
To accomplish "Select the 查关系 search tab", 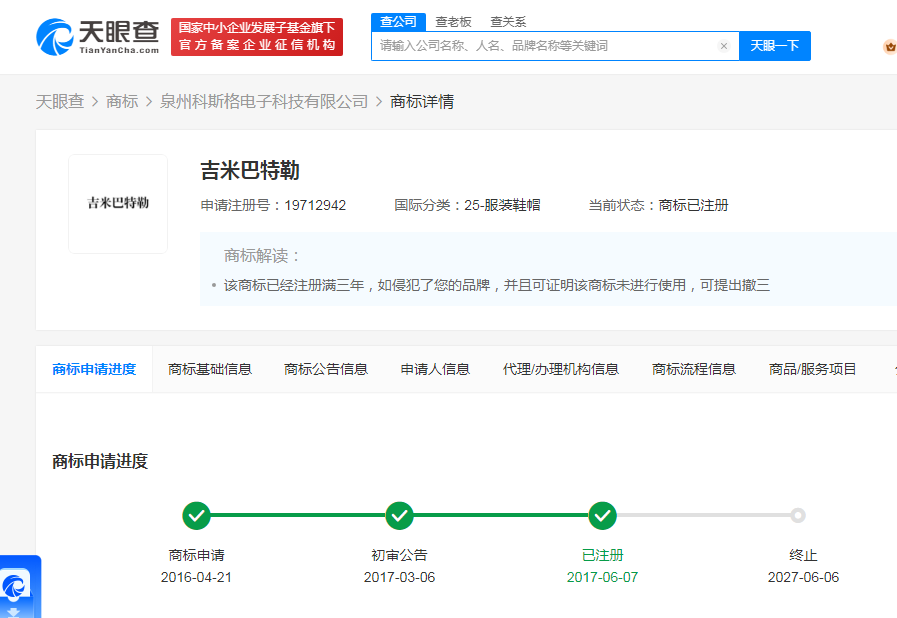I will pyautogui.click(x=508, y=22).
